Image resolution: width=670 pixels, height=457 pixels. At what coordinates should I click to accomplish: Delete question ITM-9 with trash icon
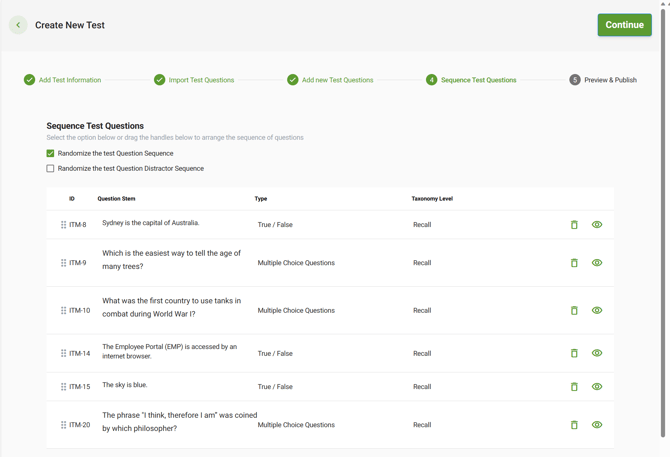click(574, 263)
